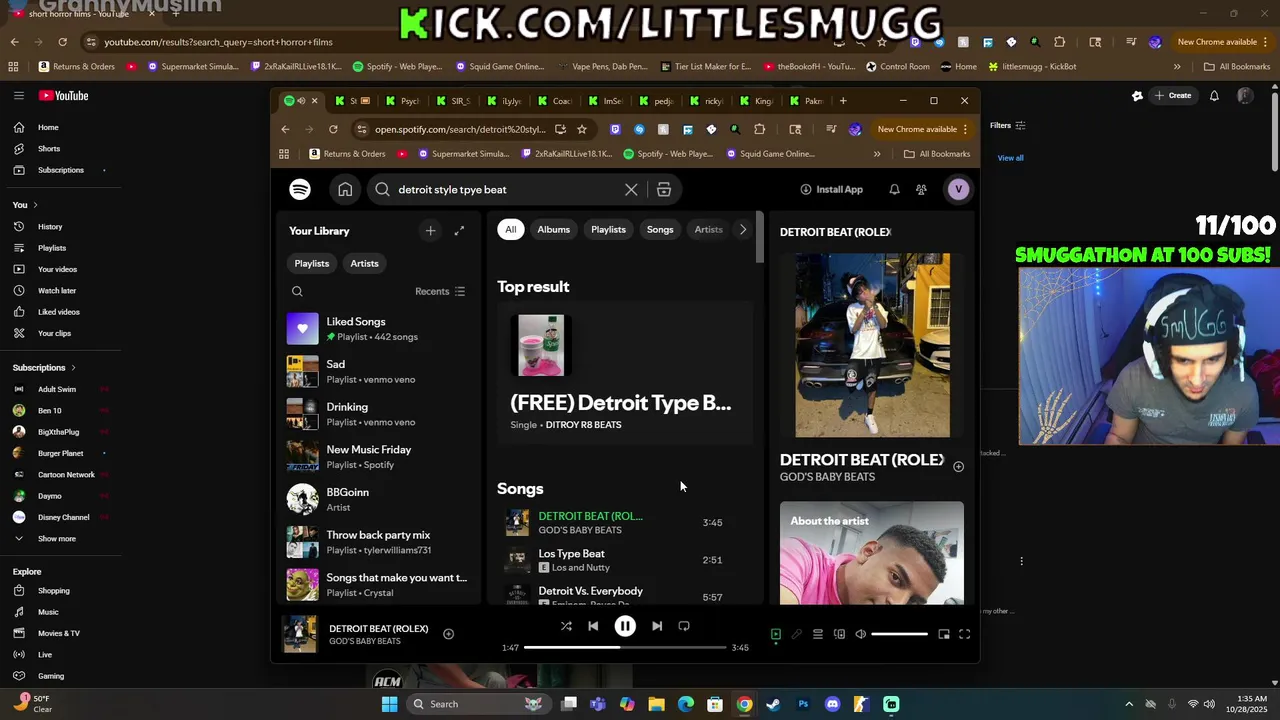Skip to the previous track
Viewport: 1280px width, 720px height.
(593, 626)
